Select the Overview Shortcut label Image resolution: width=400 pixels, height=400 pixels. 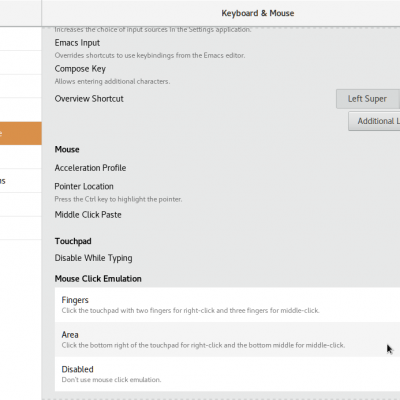click(89, 99)
